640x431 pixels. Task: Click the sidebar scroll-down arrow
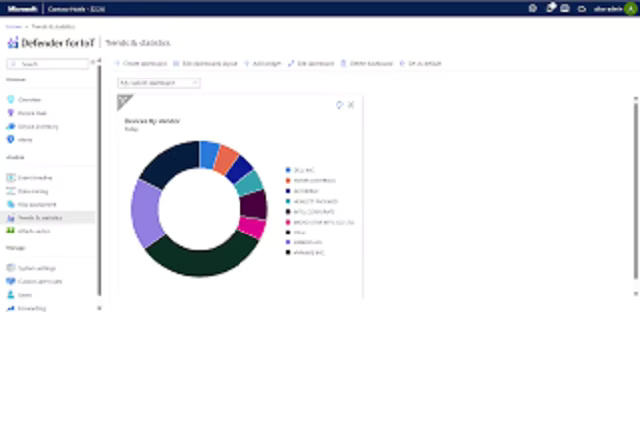point(99,309)
